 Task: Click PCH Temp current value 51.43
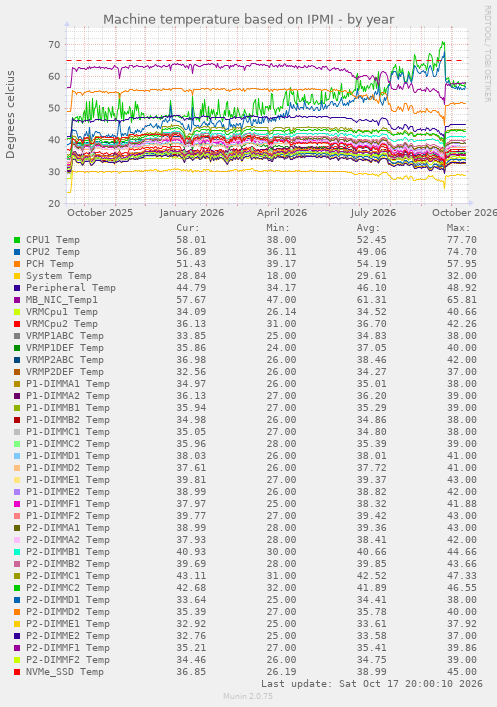tap(191, 264)
